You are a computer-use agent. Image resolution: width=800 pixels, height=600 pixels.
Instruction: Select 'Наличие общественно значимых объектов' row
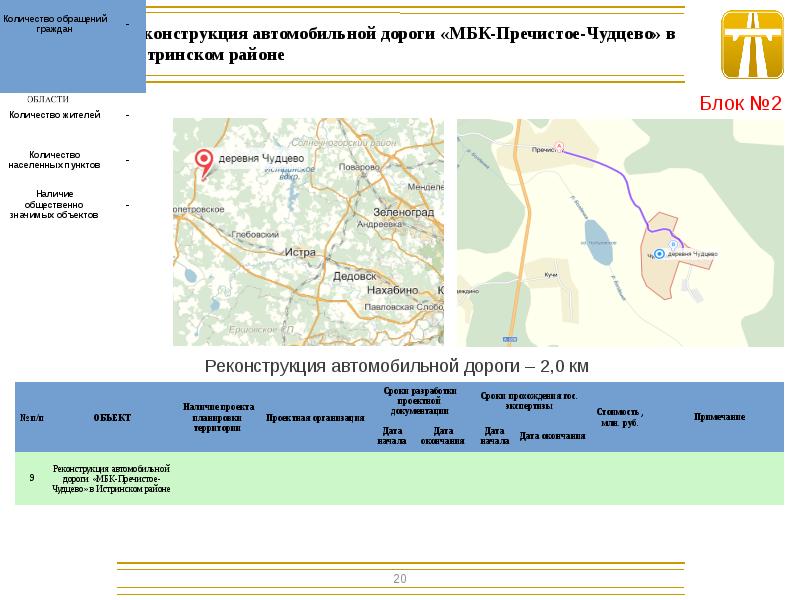pos(55,204)
